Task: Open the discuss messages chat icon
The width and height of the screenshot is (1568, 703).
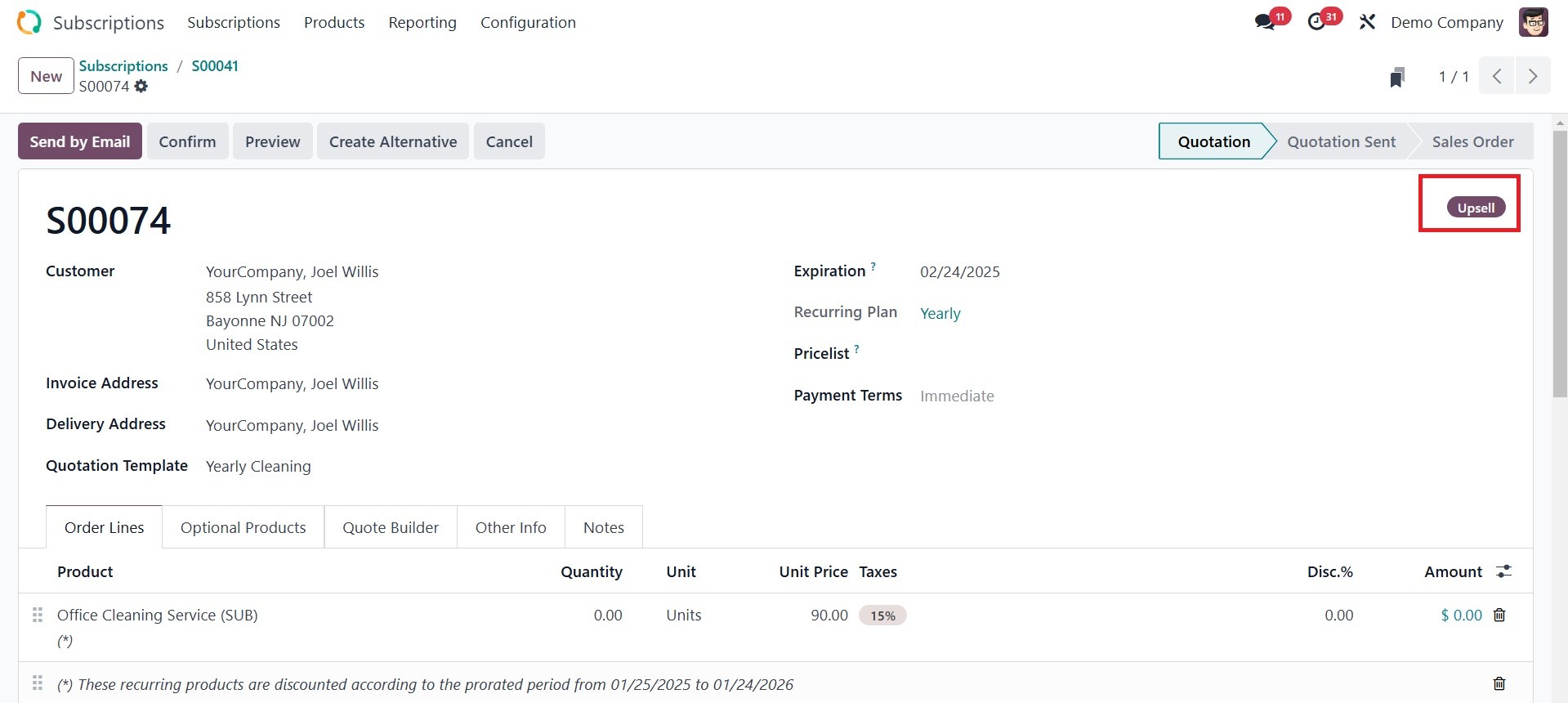Action: pos(1266,22)
